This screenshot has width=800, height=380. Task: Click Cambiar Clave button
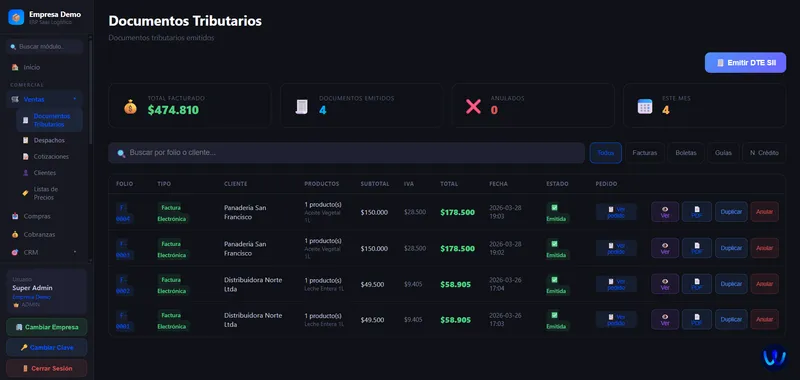[x=46, y=347]
